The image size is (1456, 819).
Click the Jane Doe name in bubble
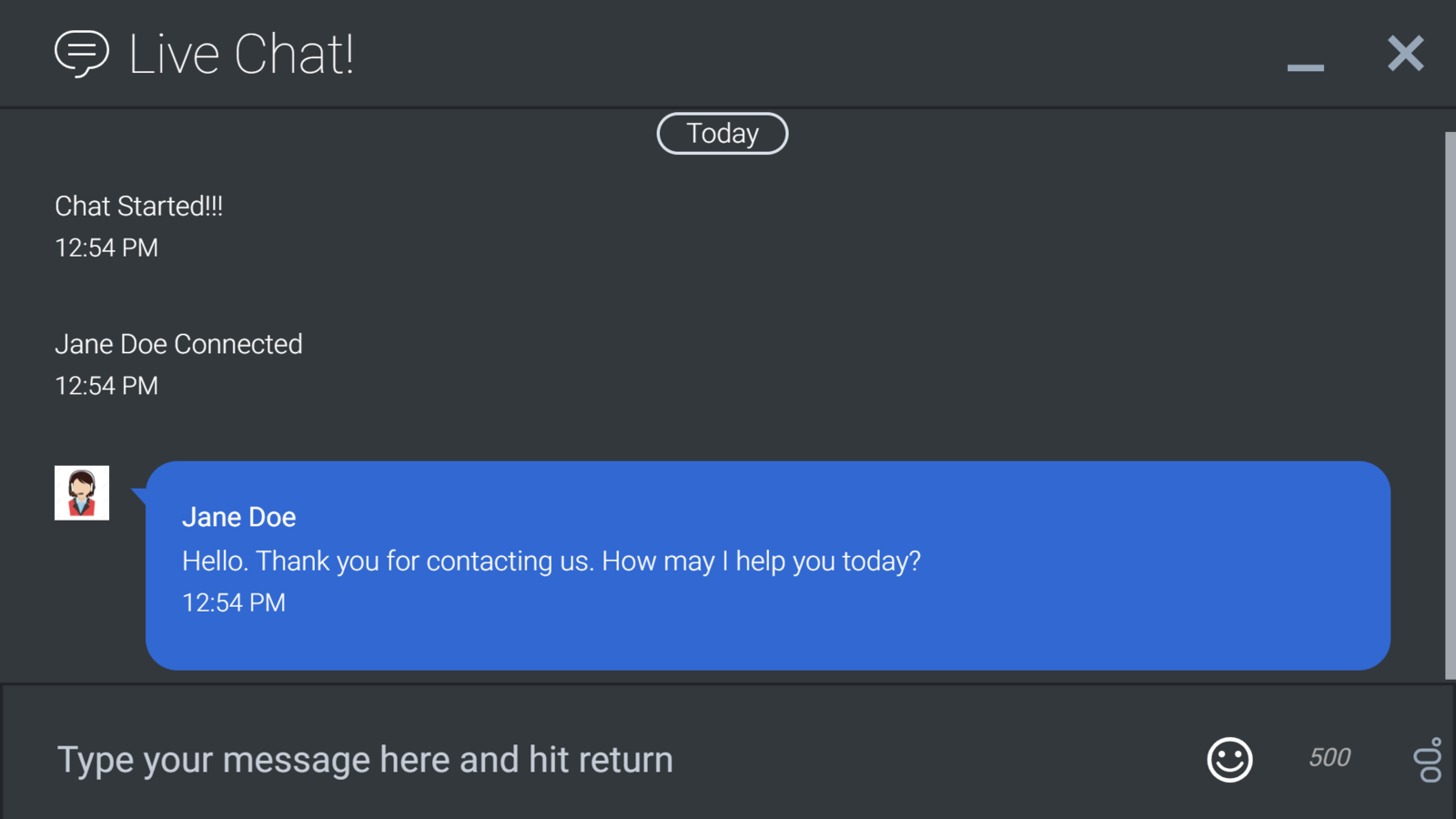point(238,518)
